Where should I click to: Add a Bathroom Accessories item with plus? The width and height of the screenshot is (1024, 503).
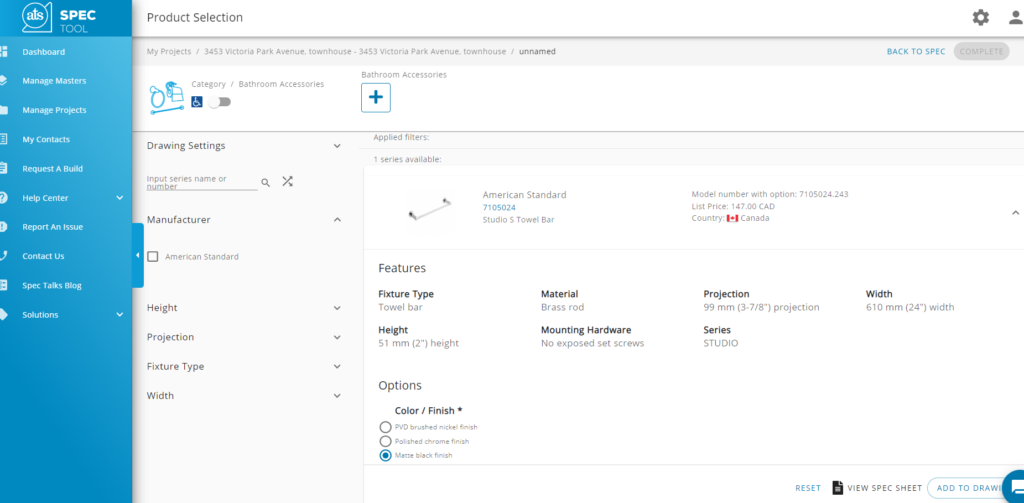(376, 98)
